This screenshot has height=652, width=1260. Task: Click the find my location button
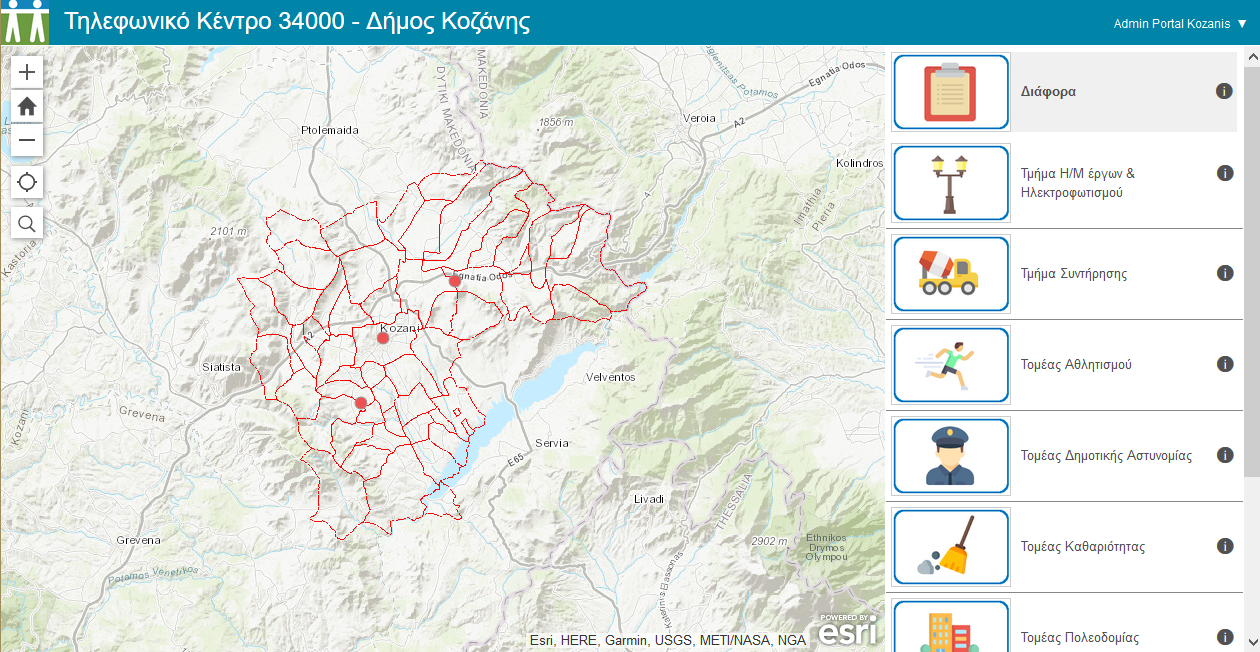pos(27,182)
